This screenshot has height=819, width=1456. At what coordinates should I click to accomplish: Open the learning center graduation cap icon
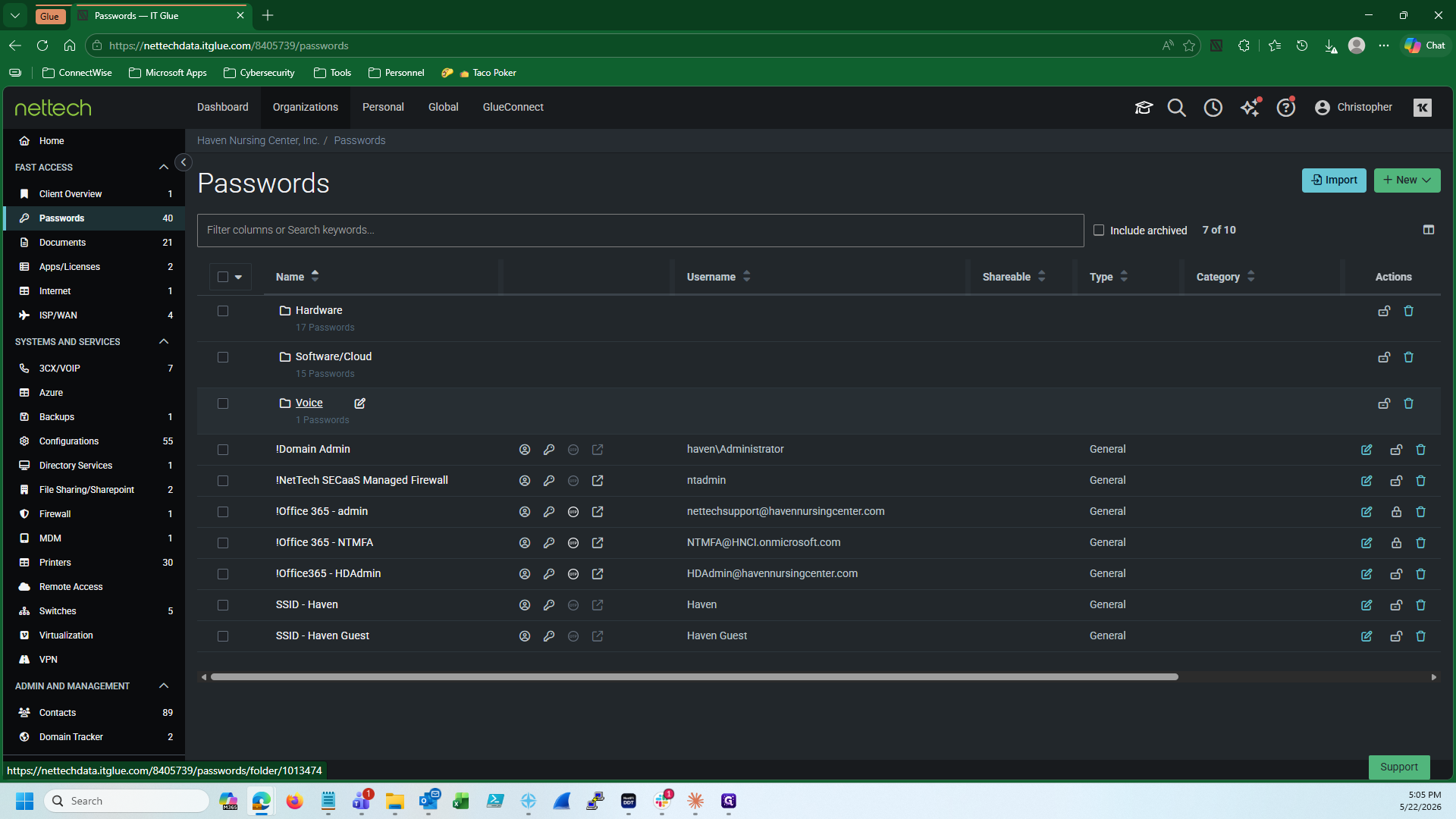(x=1144, y=108)
